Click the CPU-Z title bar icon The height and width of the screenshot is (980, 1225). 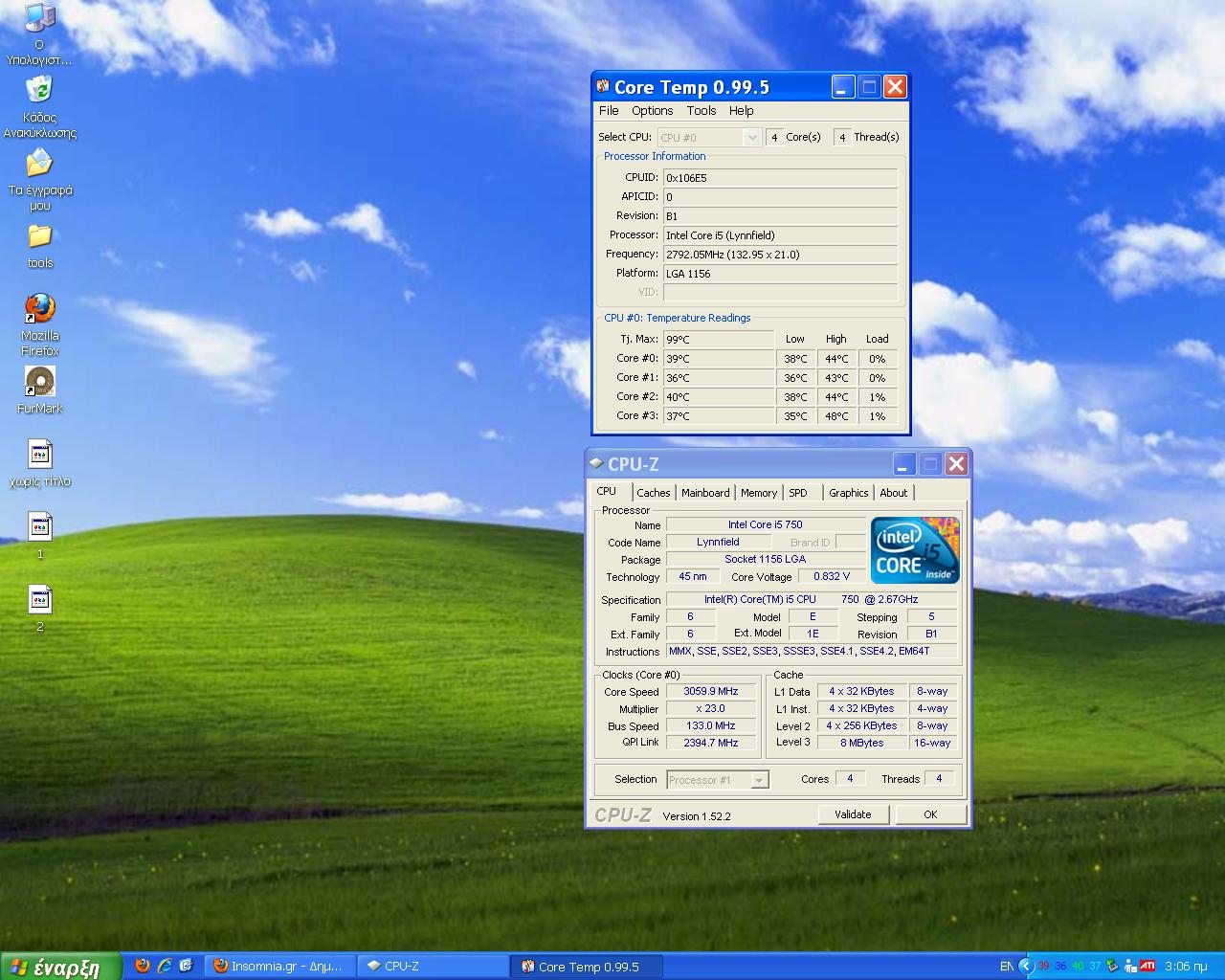tap(596, 463)
